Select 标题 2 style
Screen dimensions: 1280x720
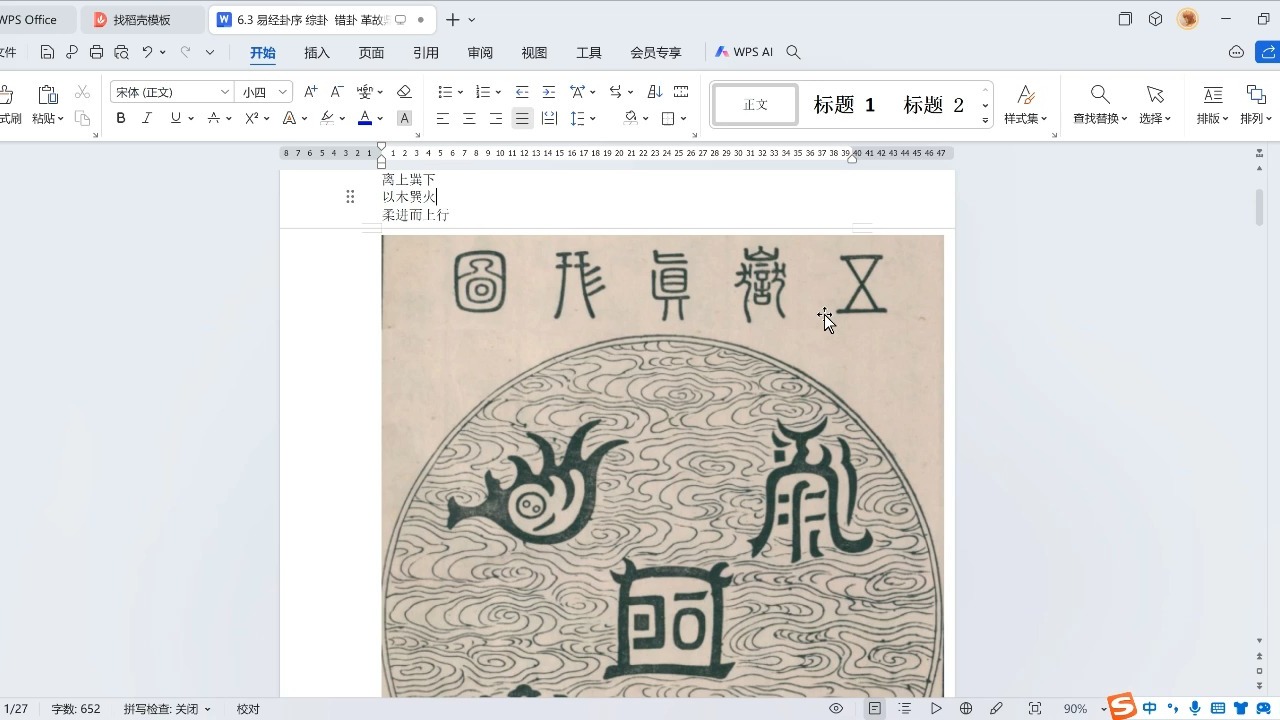(x=934, y=105)
